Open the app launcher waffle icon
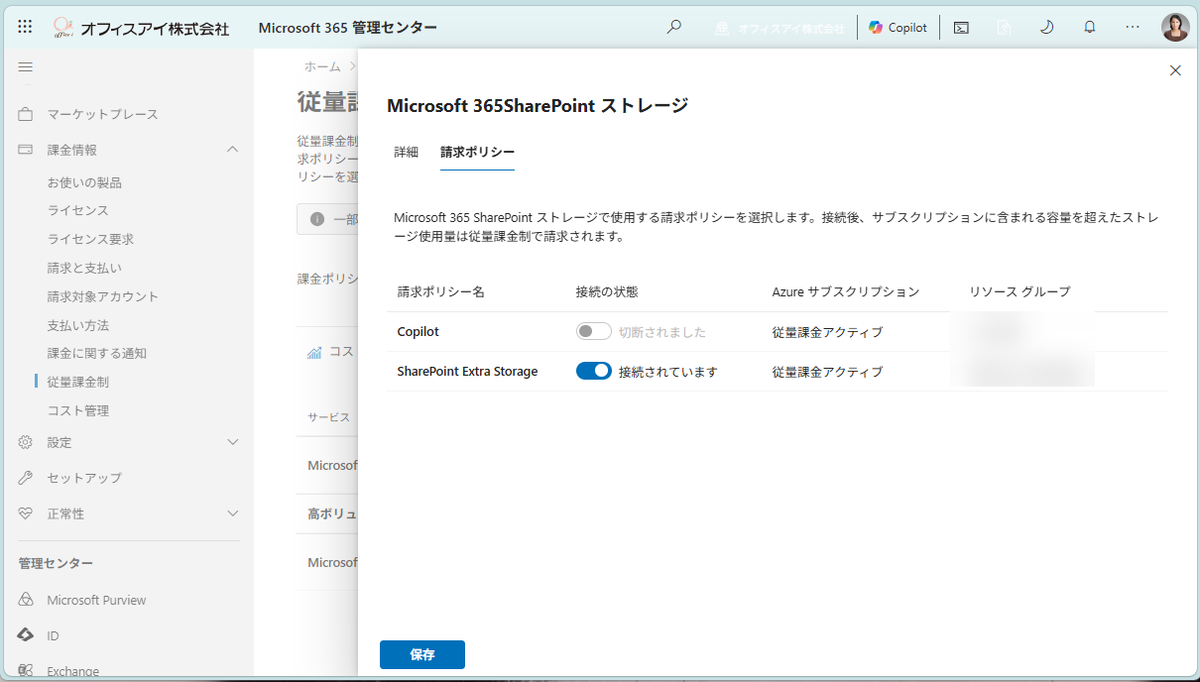Screen dimensions: 1200x682 25,27
